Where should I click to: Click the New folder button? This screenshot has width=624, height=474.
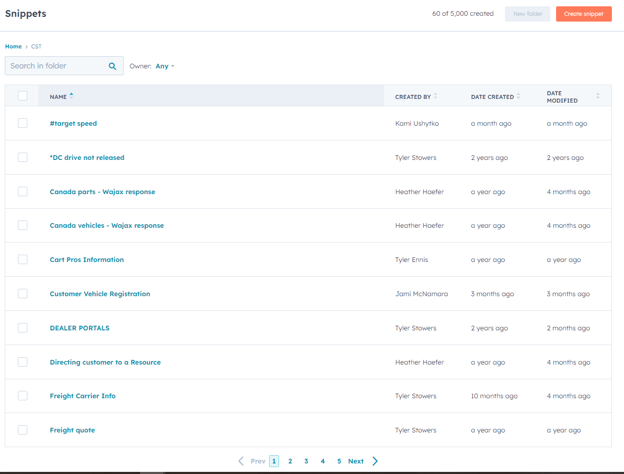527,14
